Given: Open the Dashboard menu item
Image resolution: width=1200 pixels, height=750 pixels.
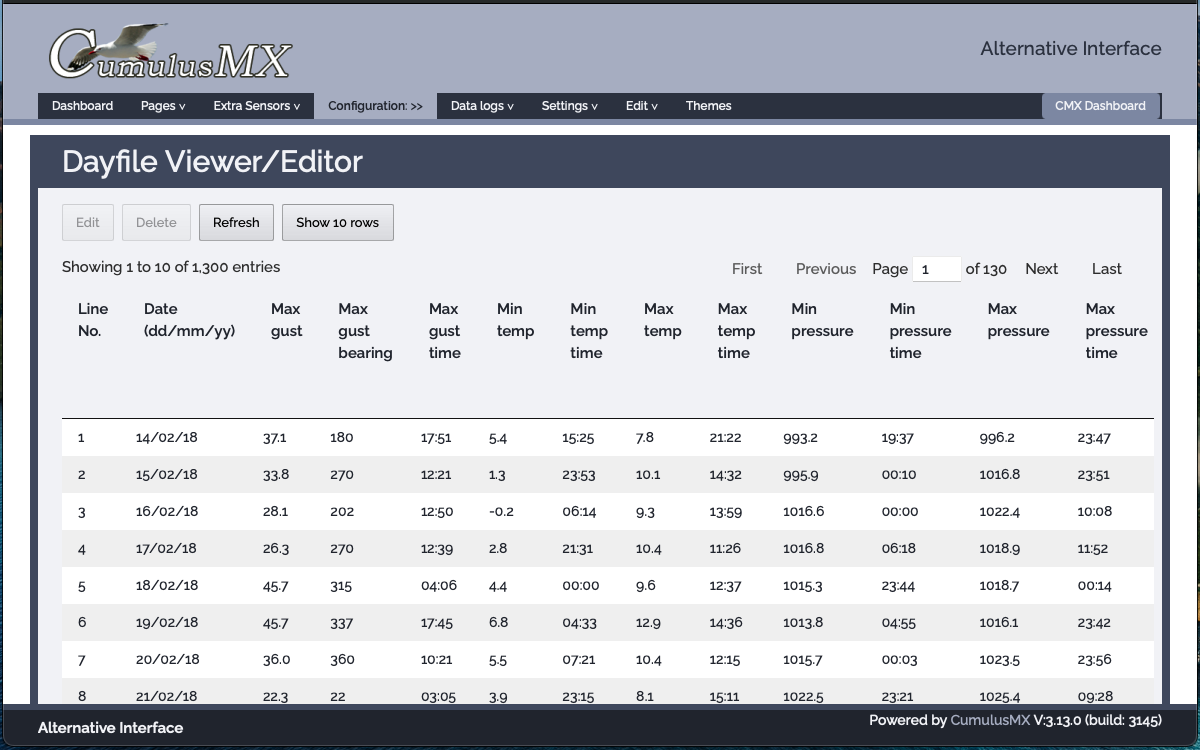Looking at the screenshot, I should (82, 106).
